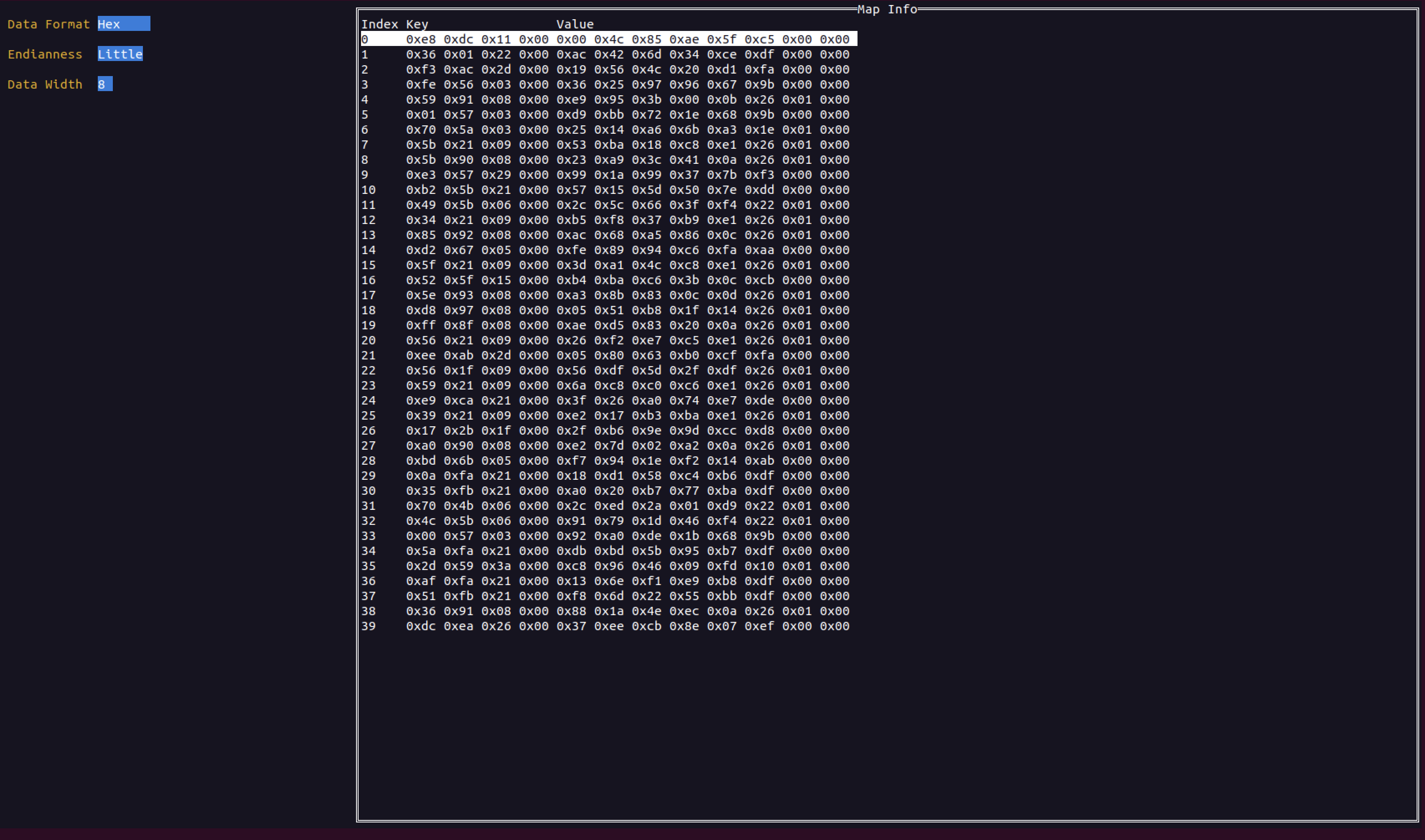This screenshot has height=840, width=1425.
Task: Click map entry row index 24
Action: point(608,400)
